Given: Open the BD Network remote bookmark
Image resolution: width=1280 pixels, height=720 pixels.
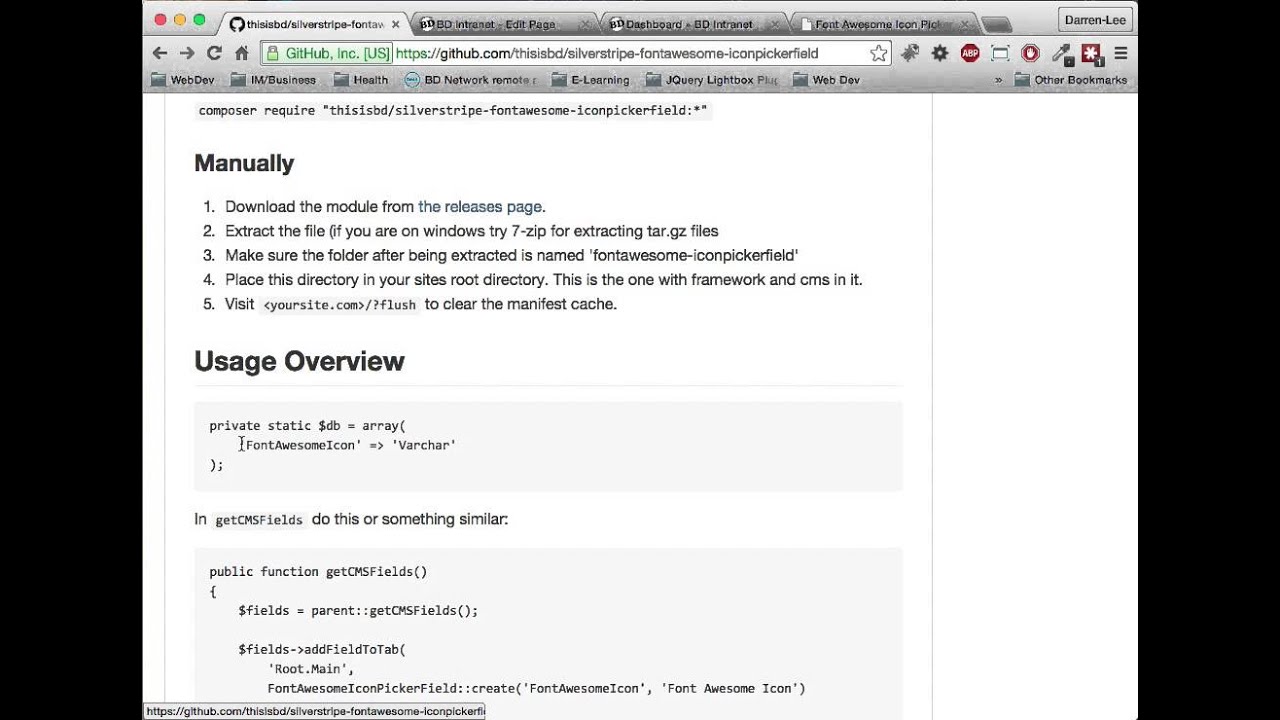Looking at the screenshot, I should (471, 80).
